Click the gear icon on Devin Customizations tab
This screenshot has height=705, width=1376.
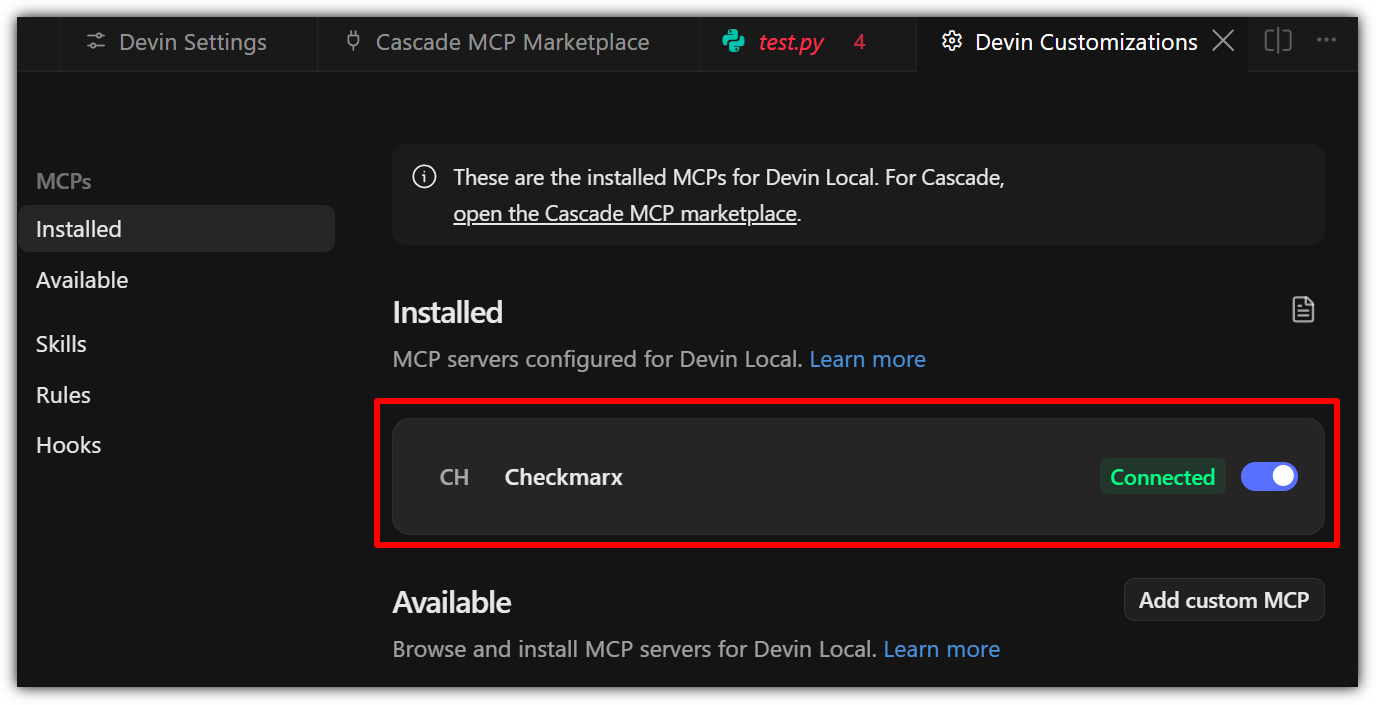pyautogui.click(x=952, y=41)
